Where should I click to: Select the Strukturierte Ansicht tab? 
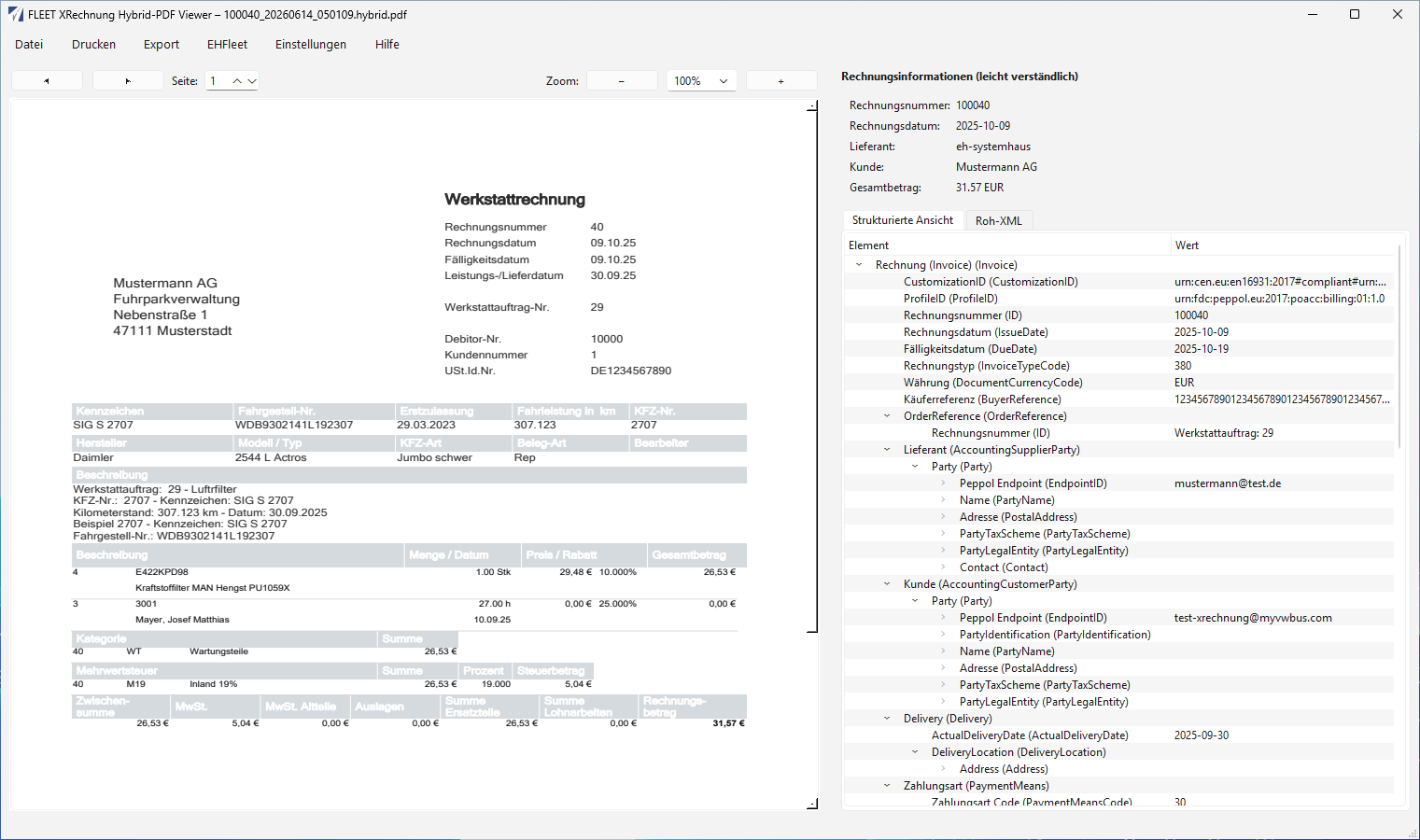[903, 220]
